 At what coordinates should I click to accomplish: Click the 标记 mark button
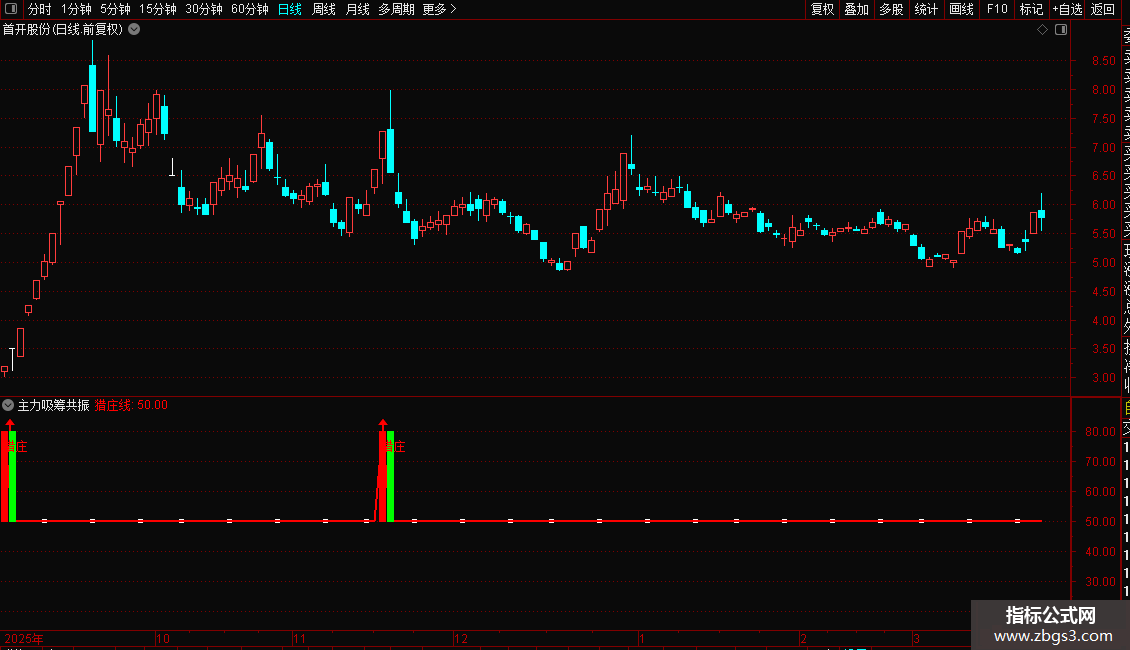point(1031,9)
